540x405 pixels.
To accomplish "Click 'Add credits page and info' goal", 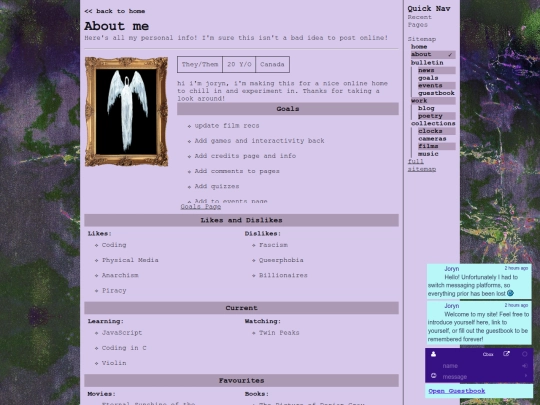I will [245, 156].
